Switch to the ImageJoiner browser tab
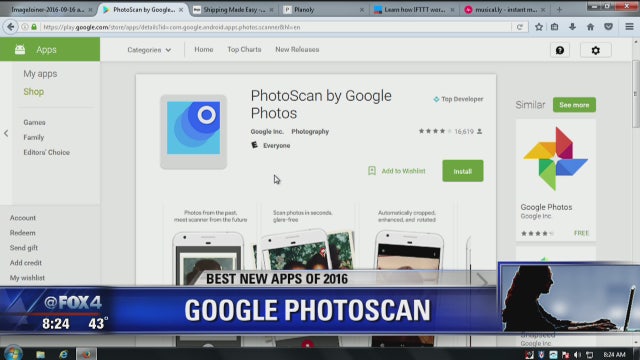This screenshot has height=360, width=640. click(x=48, y=9)
